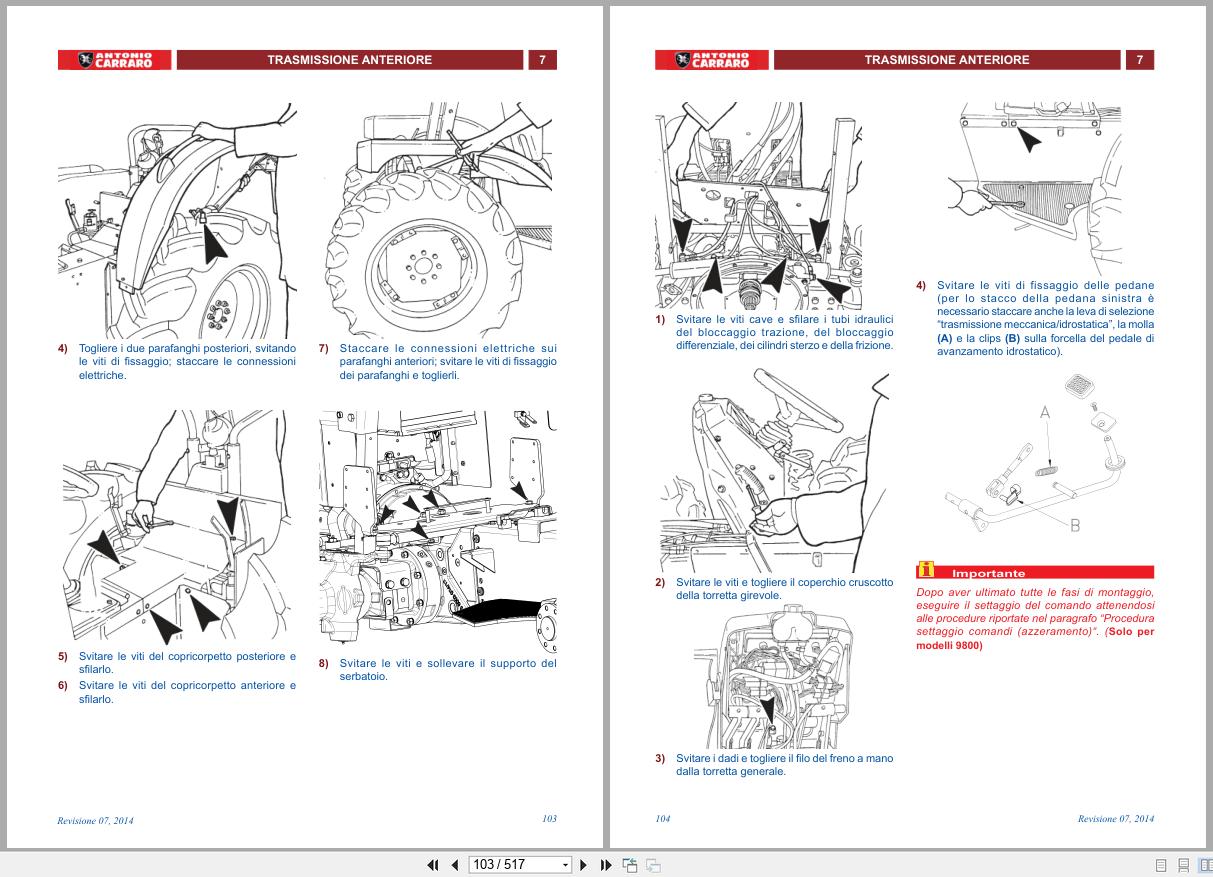Viewport: 1213px width, 877px height.
Task: Click the rear body cover illustration
Action: 177,528
